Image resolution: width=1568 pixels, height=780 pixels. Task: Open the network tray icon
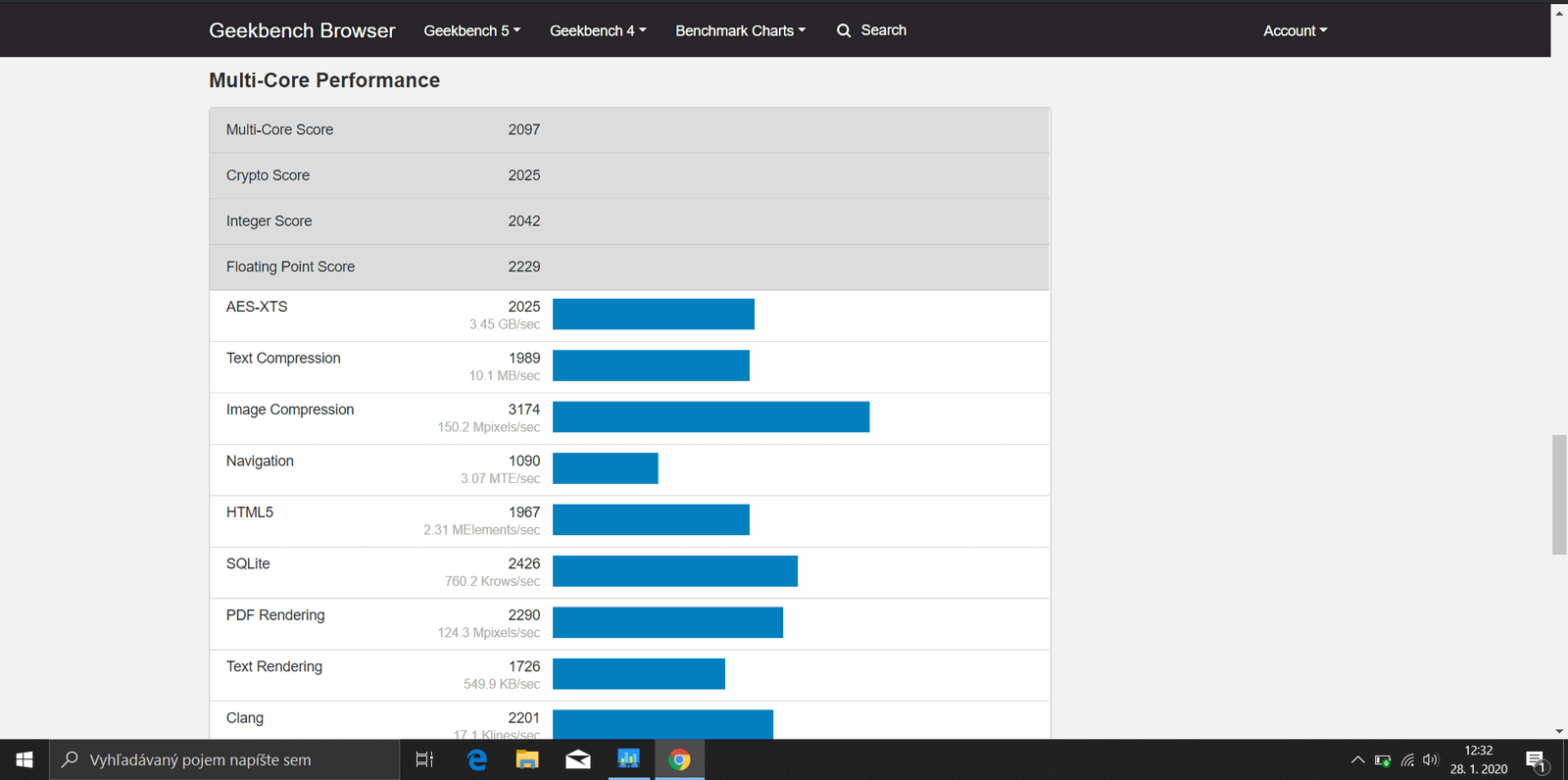[1407, 759]
